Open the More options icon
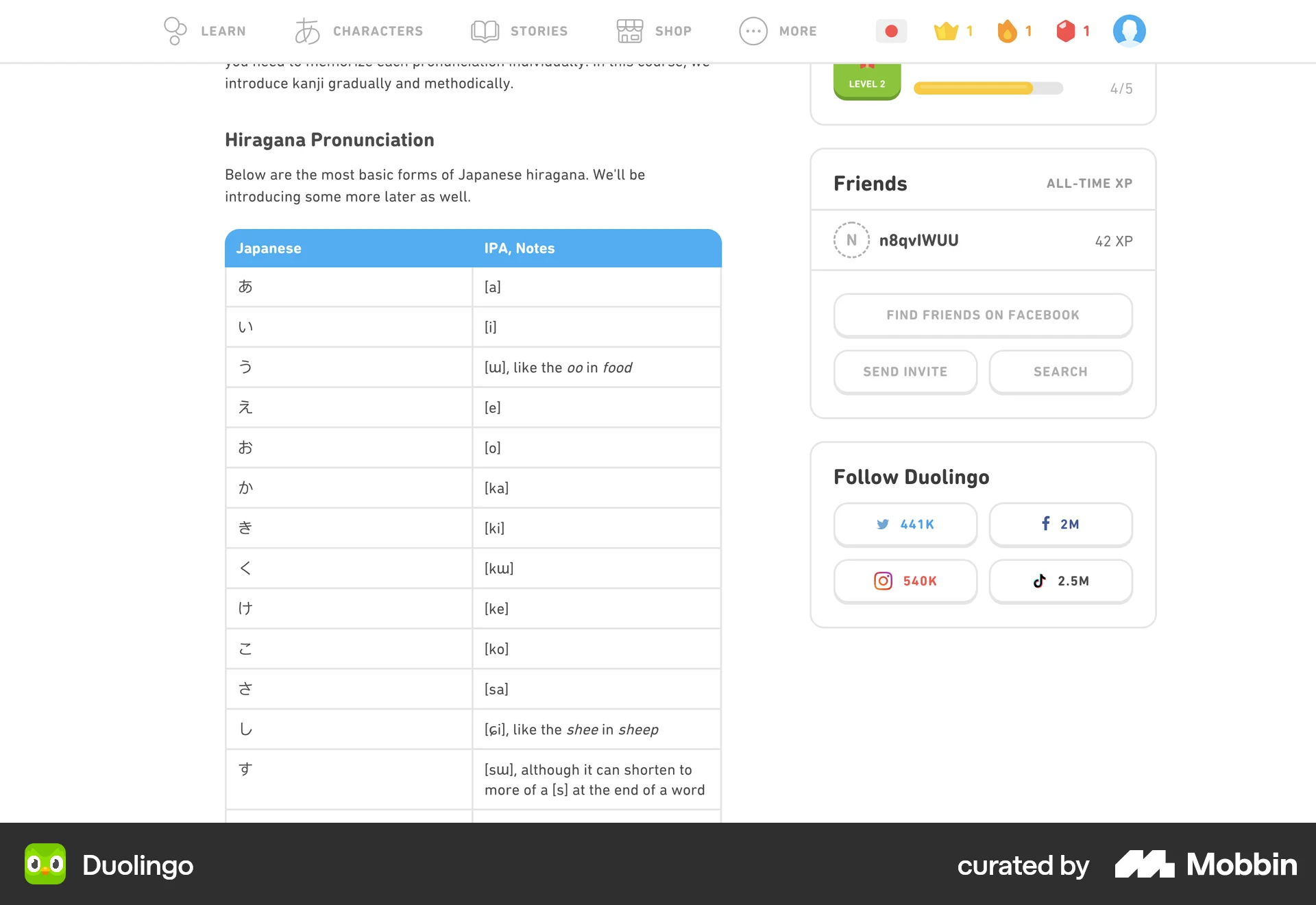The image size is (1316, 905). 753,31
